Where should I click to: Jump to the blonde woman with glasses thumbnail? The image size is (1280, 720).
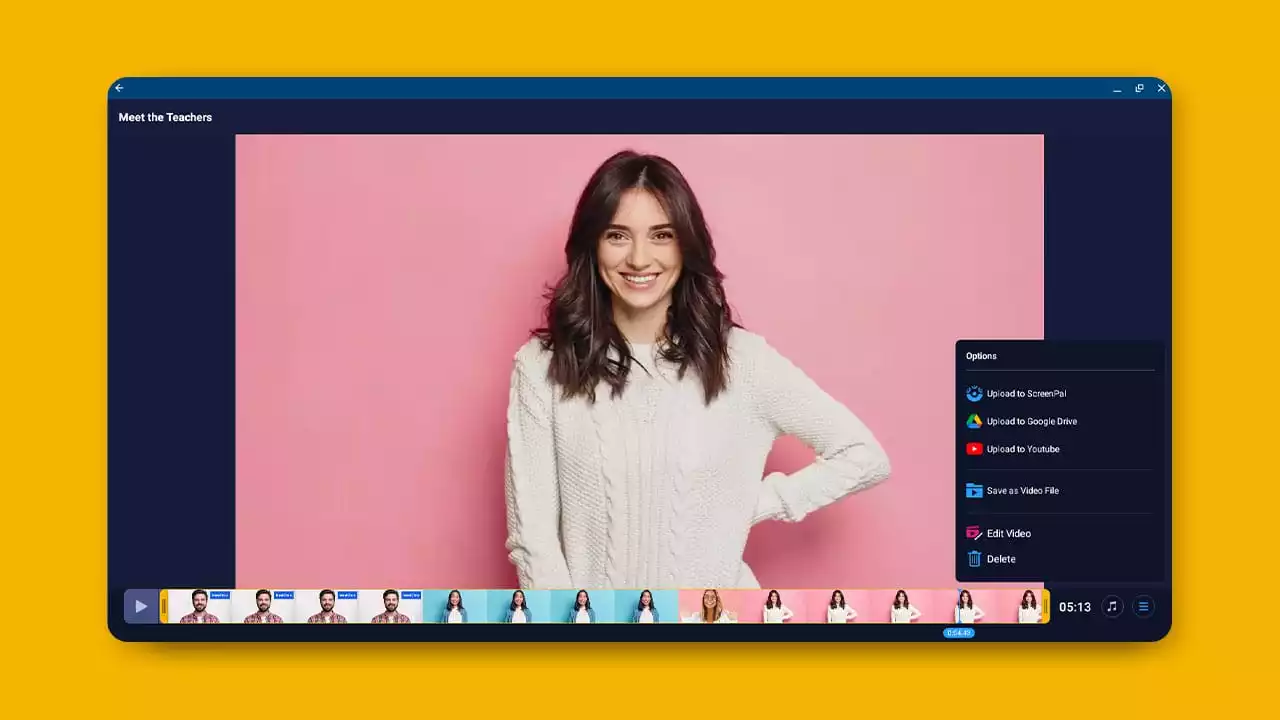[711, 606]
